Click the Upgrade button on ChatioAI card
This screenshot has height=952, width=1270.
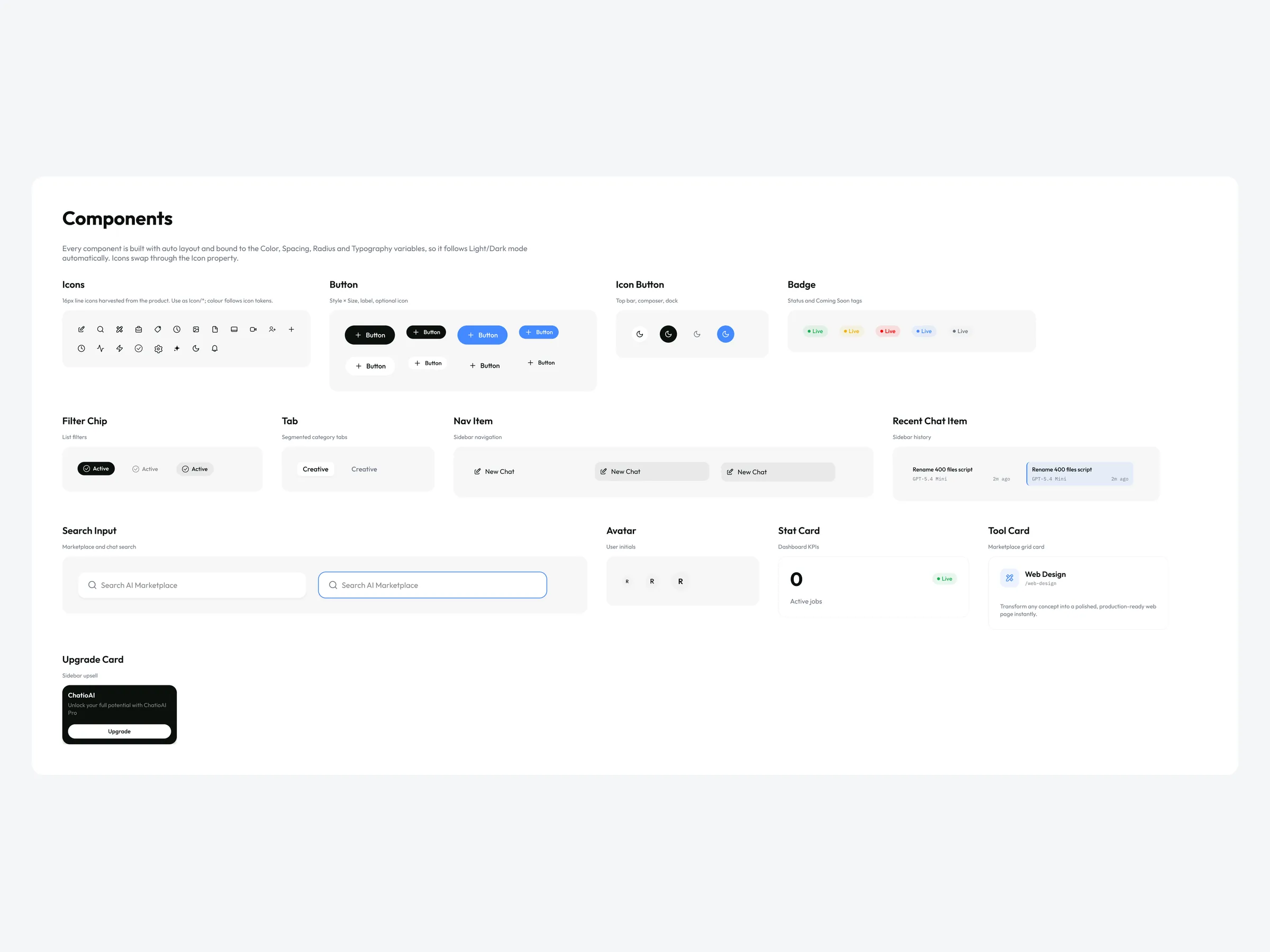120,731
